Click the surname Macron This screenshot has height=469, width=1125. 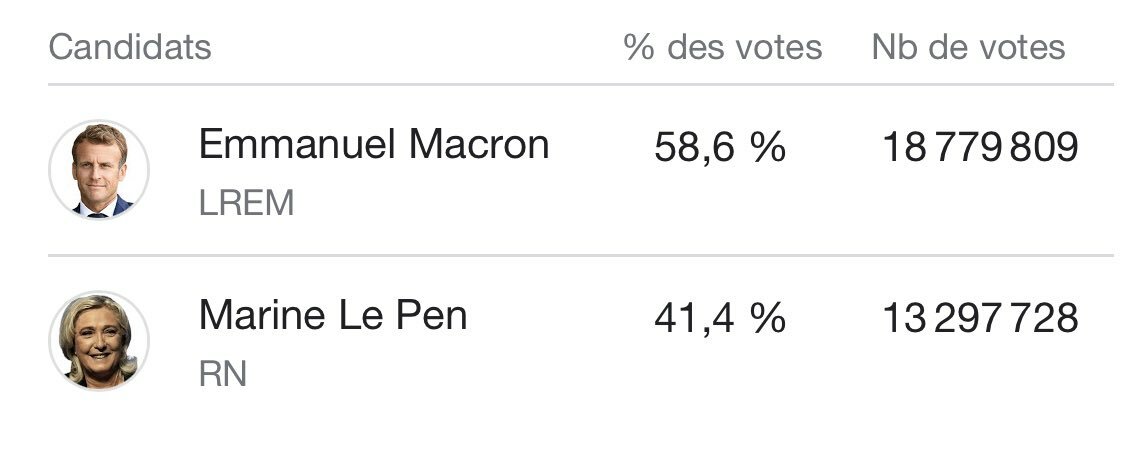tap(479, 144)
